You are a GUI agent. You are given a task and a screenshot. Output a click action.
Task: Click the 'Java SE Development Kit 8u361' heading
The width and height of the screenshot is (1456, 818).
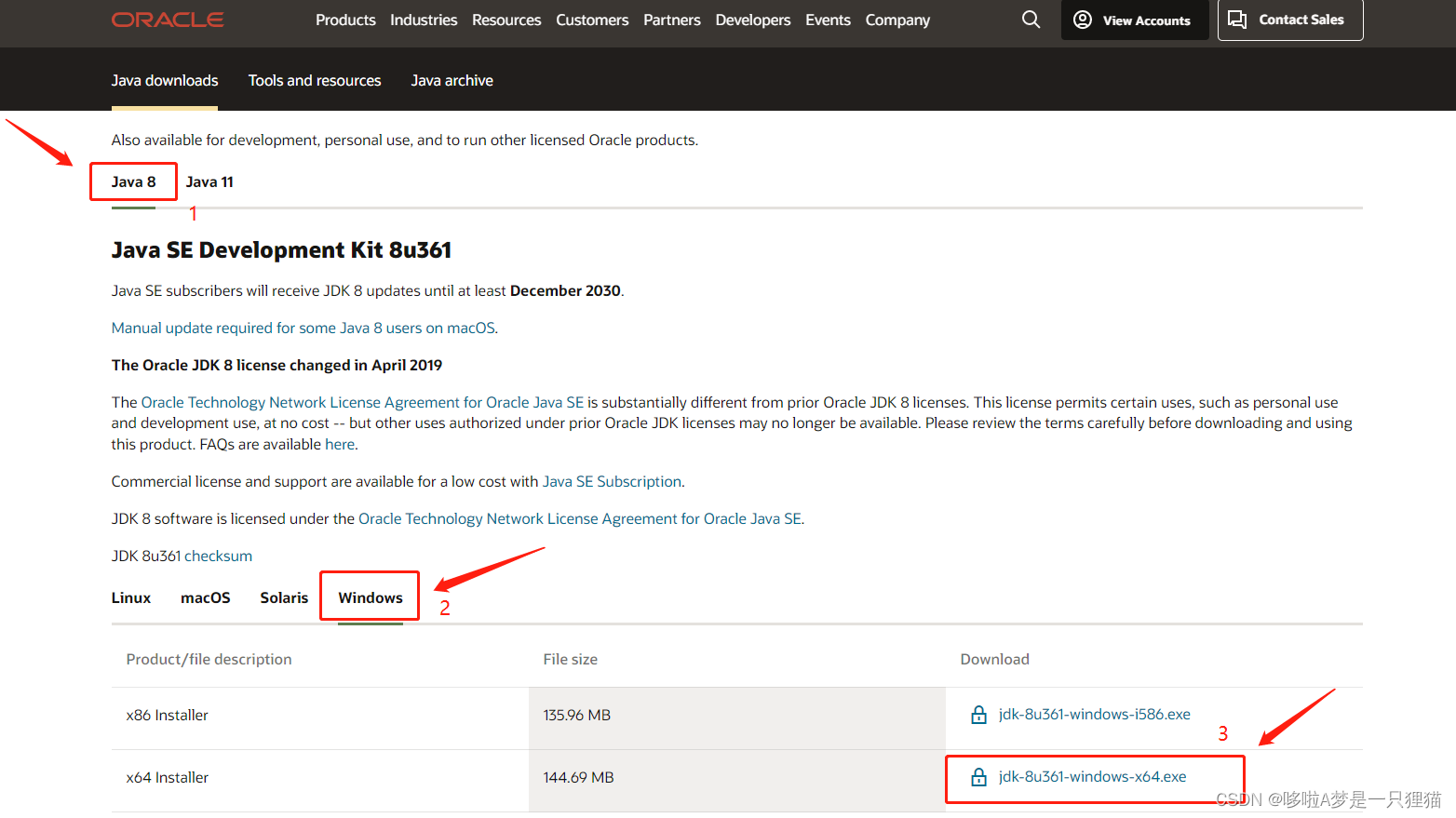click(x=281, y=250)
